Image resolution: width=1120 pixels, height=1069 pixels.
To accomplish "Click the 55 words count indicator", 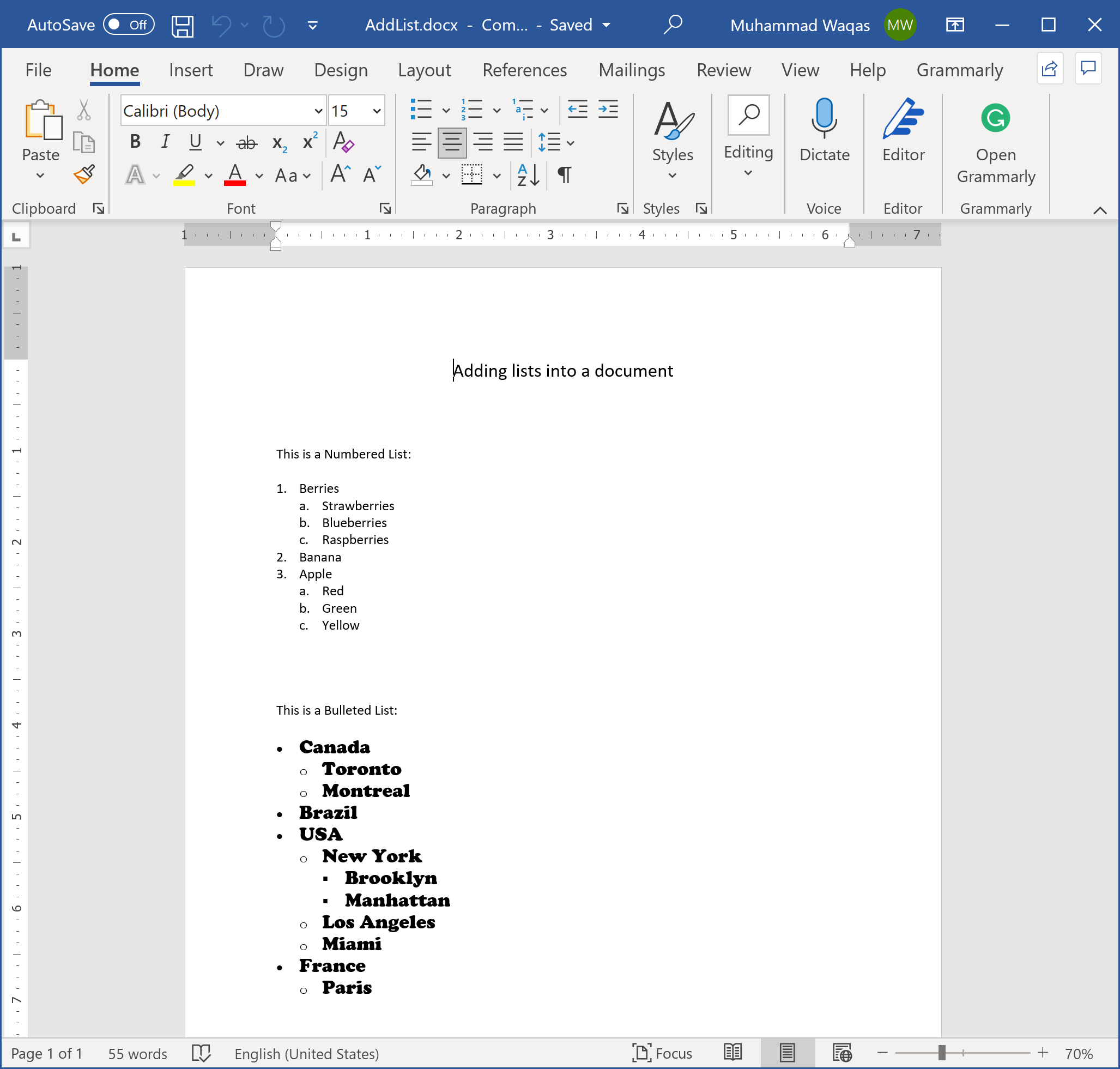I will pos(137,1054).
